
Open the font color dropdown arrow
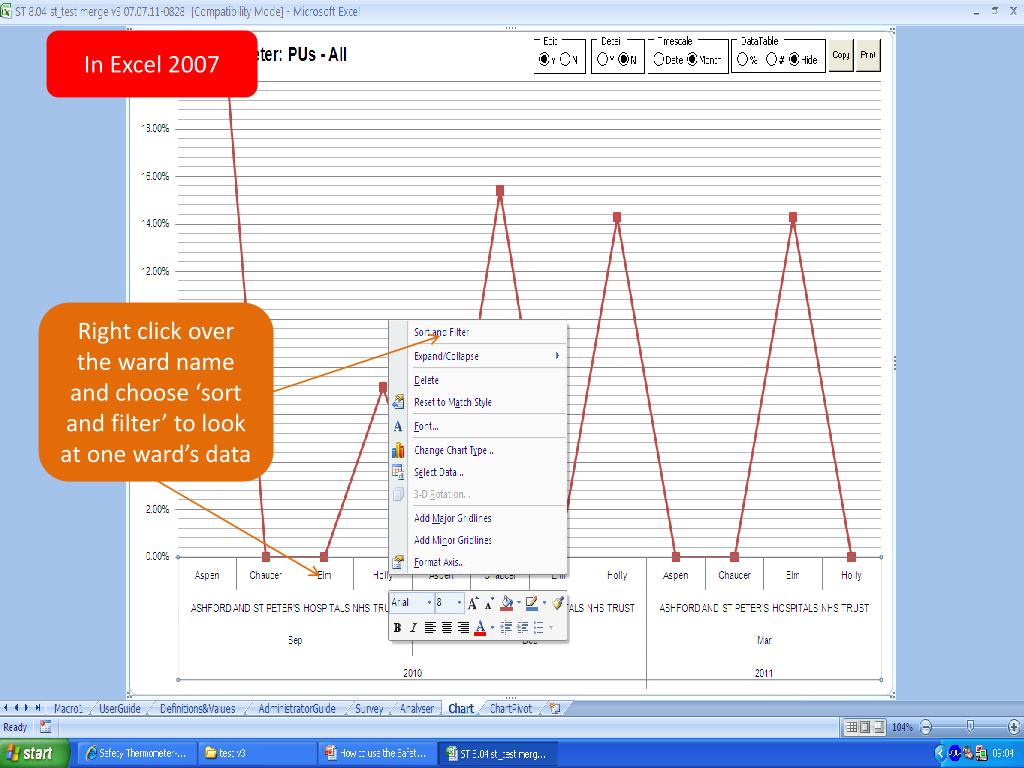point(492,628)
